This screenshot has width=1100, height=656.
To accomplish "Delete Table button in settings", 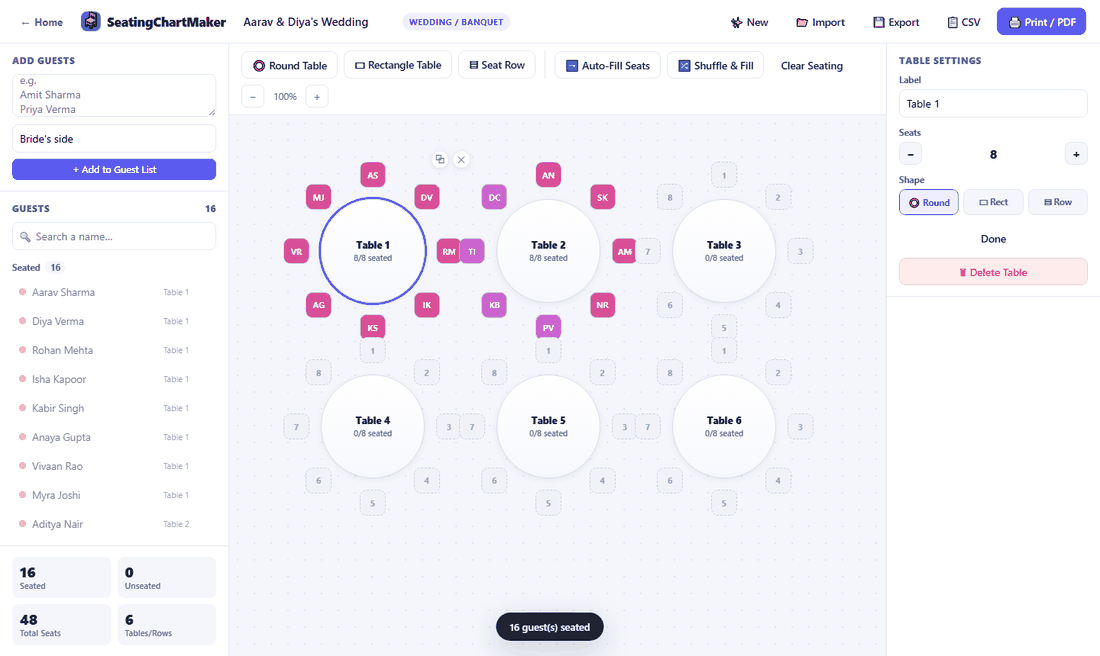I will [993, 272].
